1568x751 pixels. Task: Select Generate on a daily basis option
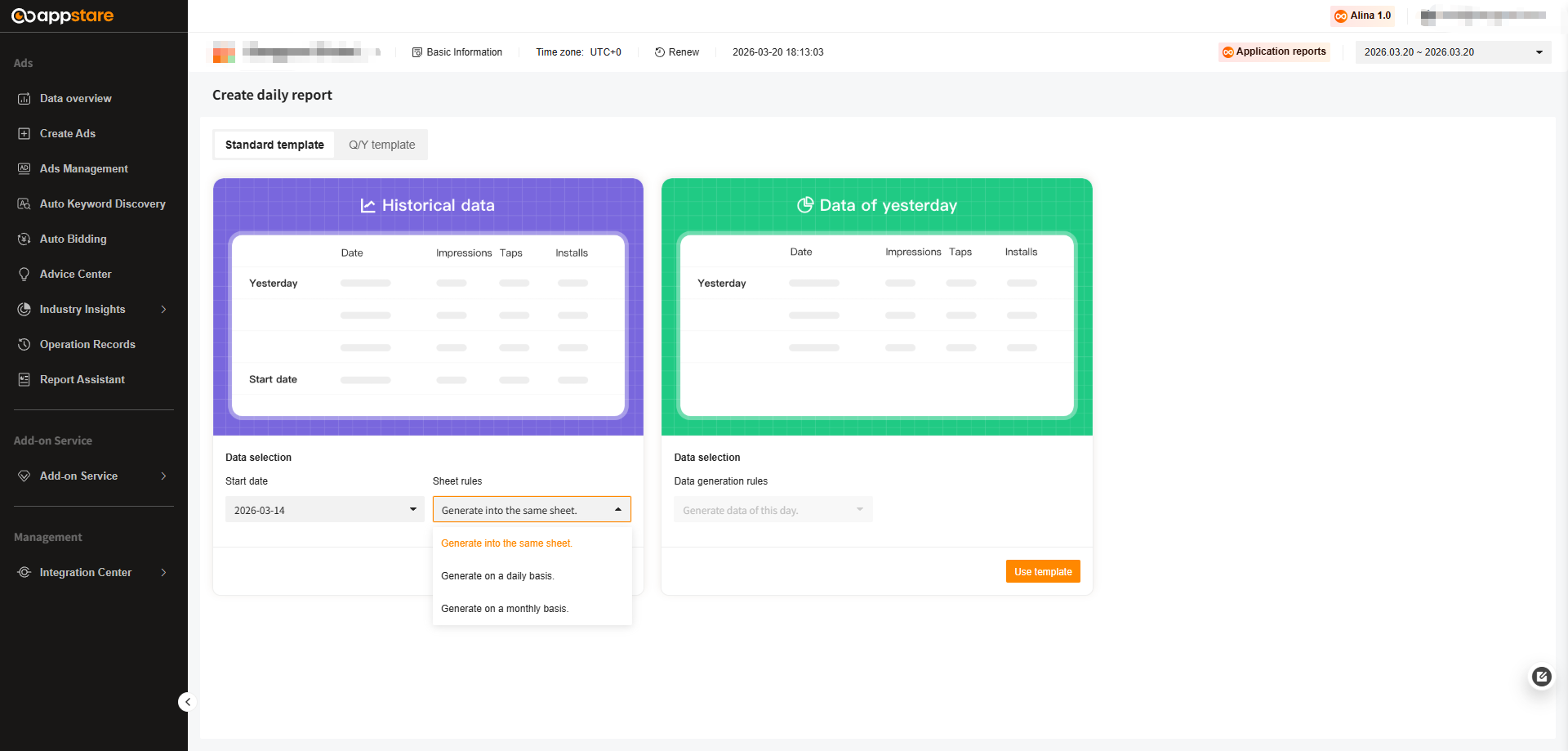pos(532,576)
